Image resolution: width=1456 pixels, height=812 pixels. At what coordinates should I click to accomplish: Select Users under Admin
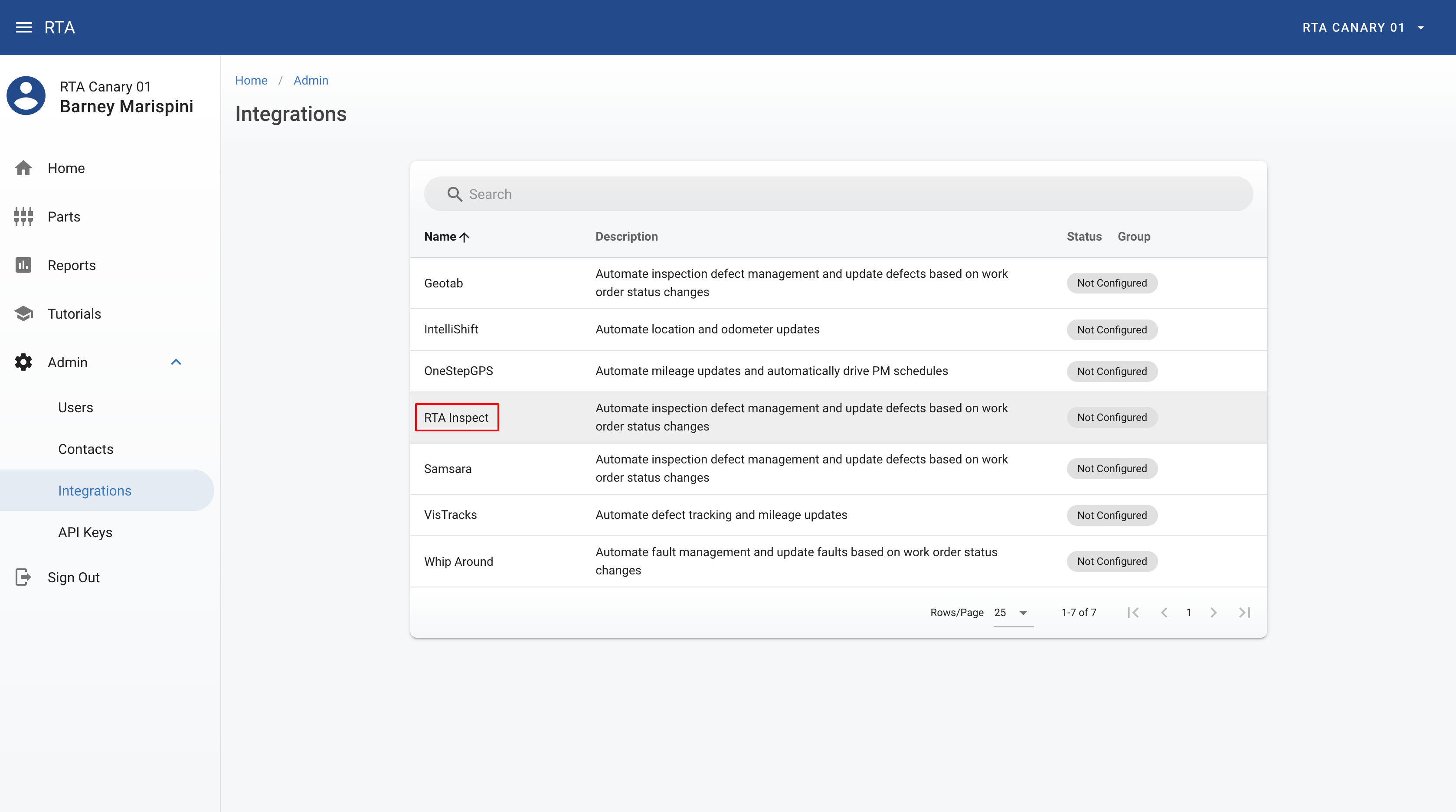(75, 408)
